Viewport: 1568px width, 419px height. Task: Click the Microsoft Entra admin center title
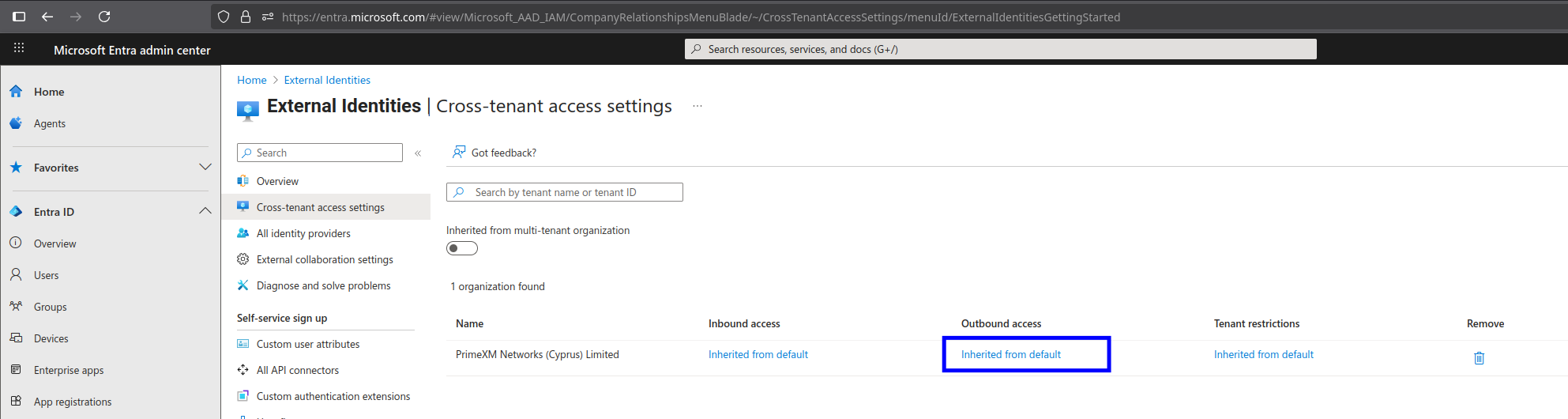click(132, 50)
